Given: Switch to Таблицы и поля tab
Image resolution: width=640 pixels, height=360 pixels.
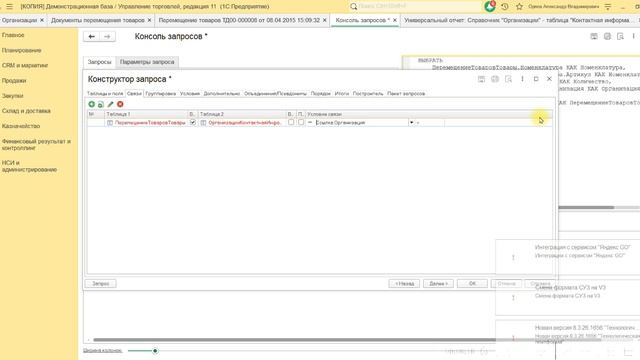Looking at the screenshot, I should pyautogui.click(x=105, y=93).
